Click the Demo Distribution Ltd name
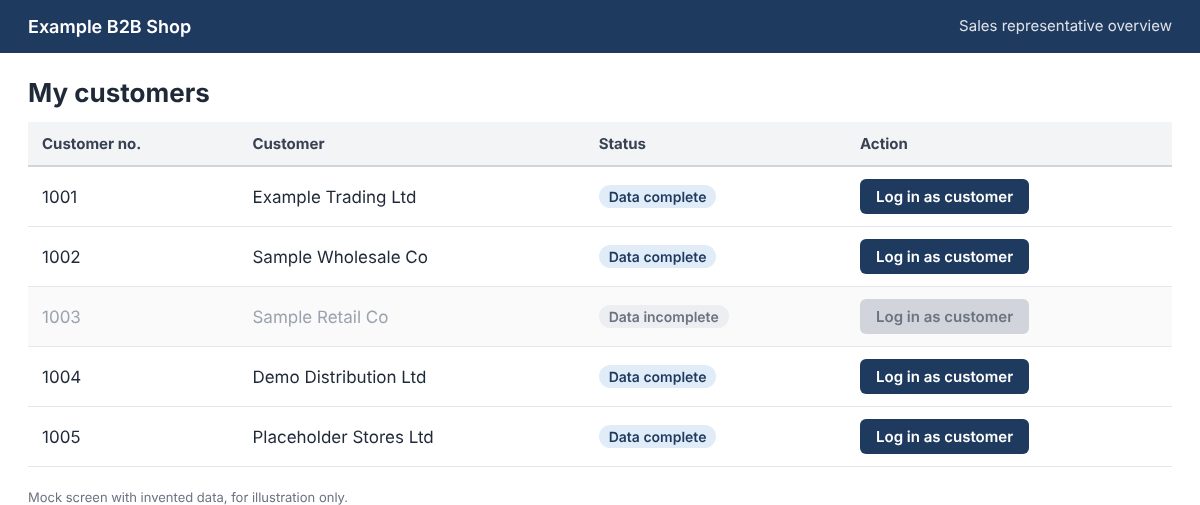The image size is (1200, 505). point(339,377)
